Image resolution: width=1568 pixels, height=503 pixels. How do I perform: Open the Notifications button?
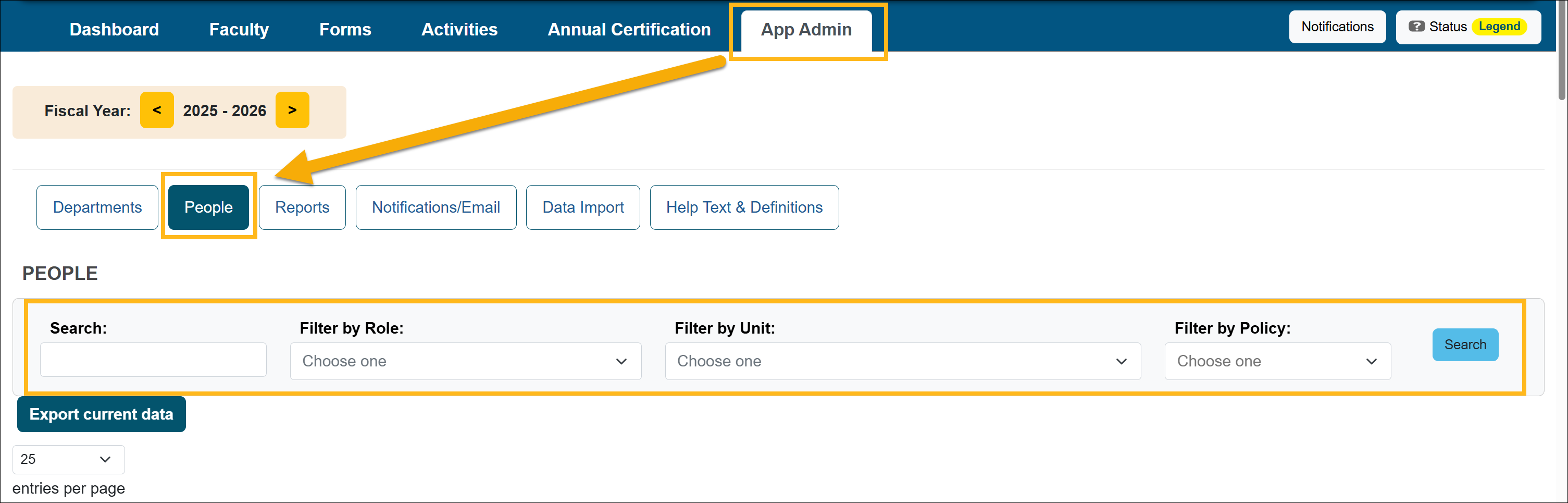(1337, 27)
